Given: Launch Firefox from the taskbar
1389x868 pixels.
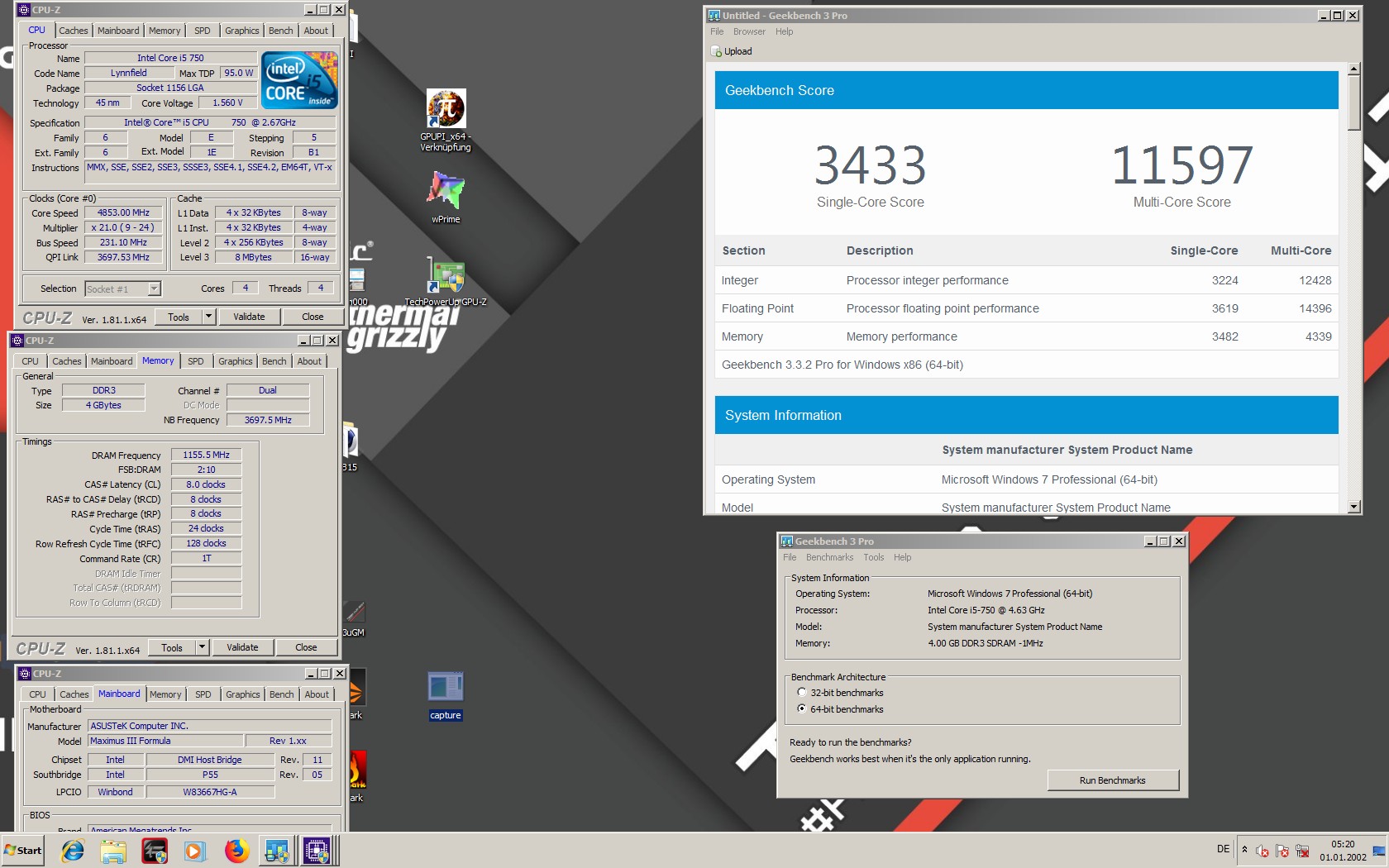Looking at the screenshot, I should point(236,850).
